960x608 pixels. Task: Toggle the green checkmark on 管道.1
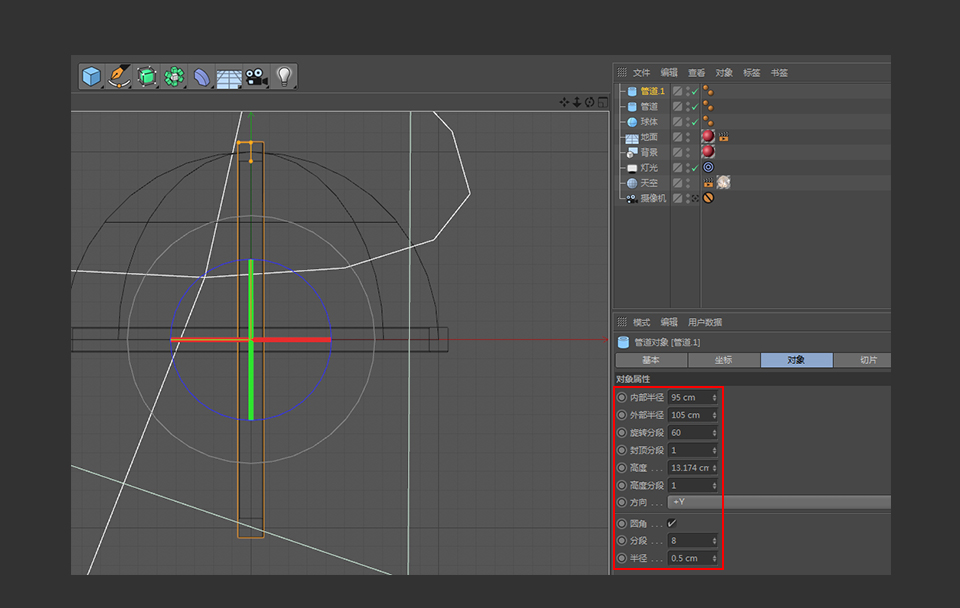(x=695, y=90)
